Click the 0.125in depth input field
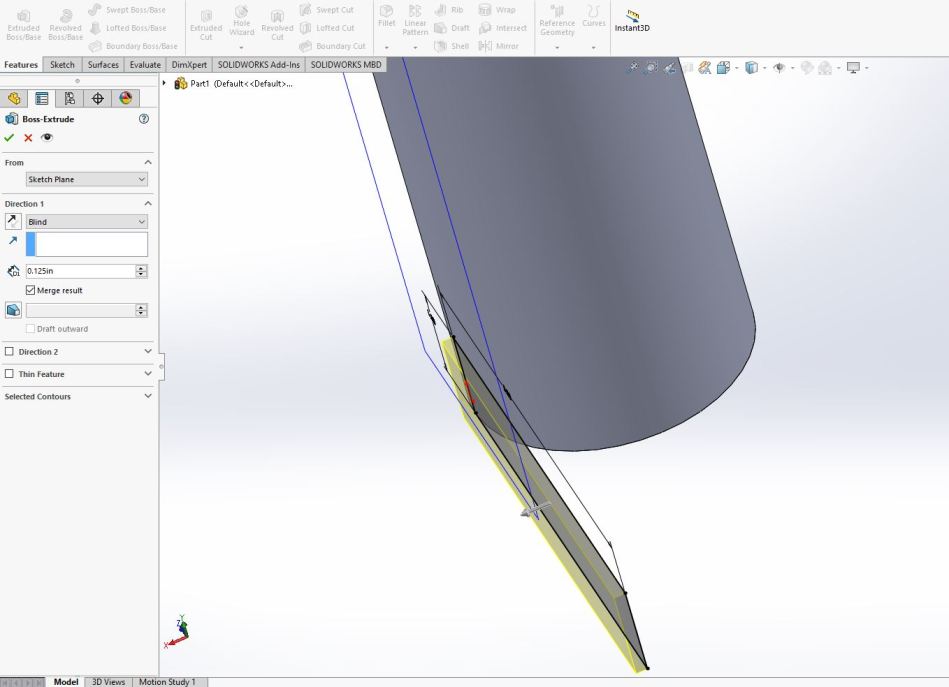 pyautogui.click(x=79, y=271)
